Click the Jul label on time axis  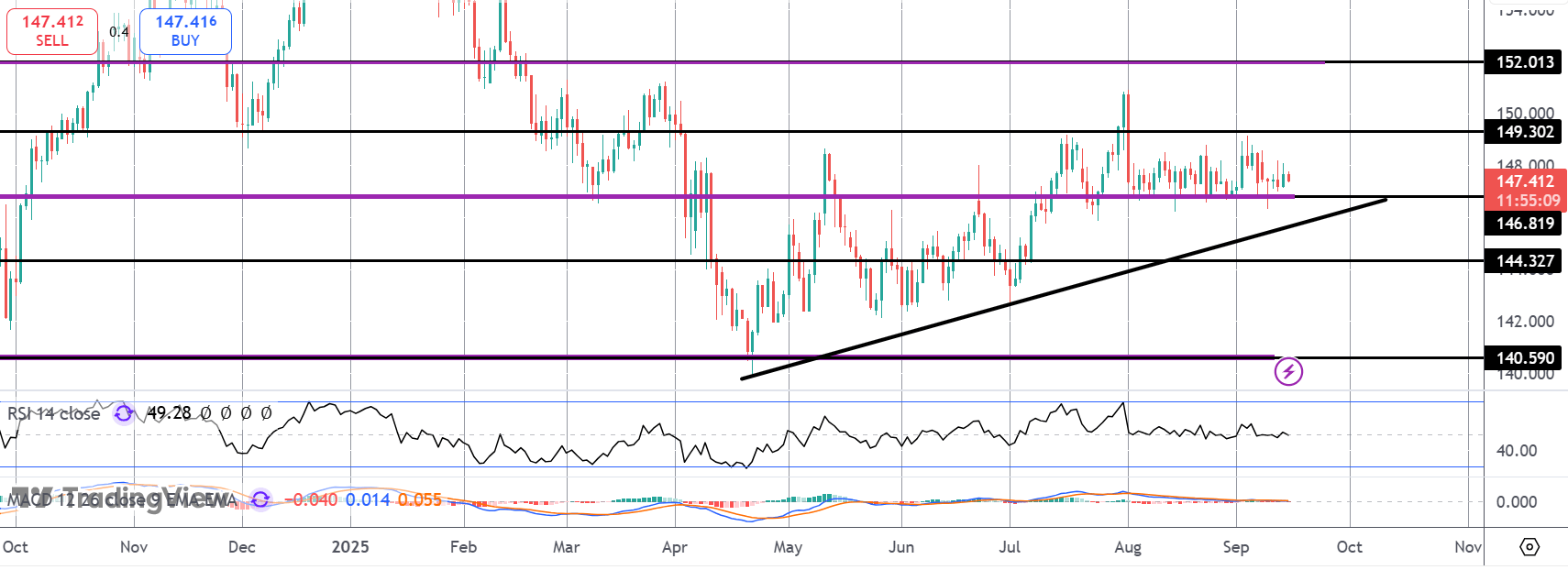(1010, 547)
